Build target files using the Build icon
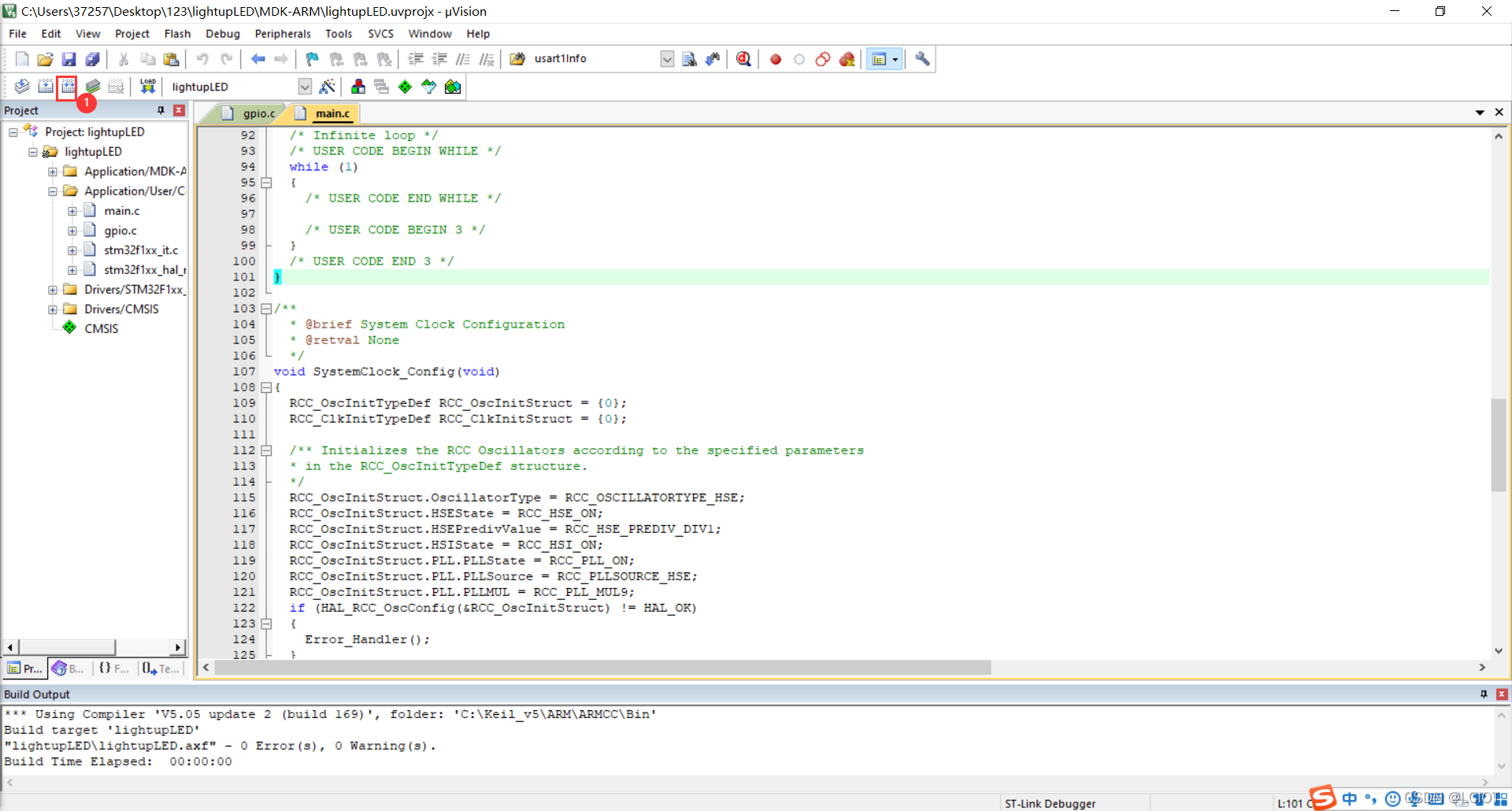This screenshot has height=811, width=1512. coord(46,87)
